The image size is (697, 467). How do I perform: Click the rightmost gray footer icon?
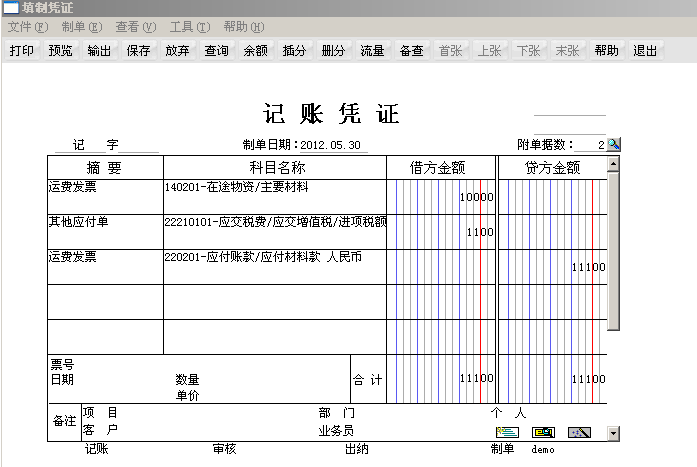pyautogui.click(x=580, y=432)
